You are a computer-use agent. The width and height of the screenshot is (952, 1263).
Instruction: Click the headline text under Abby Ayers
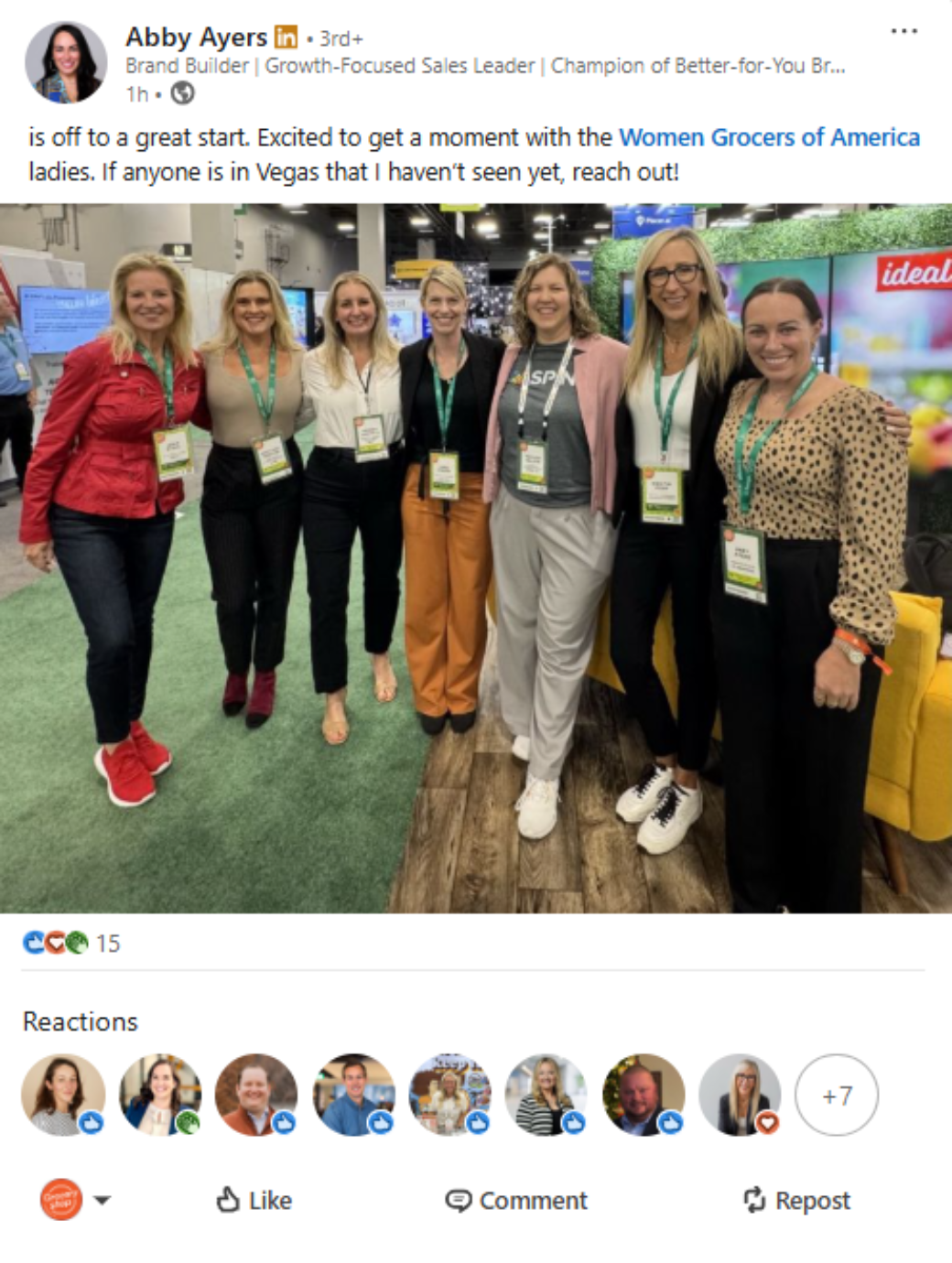pos(485,66)
